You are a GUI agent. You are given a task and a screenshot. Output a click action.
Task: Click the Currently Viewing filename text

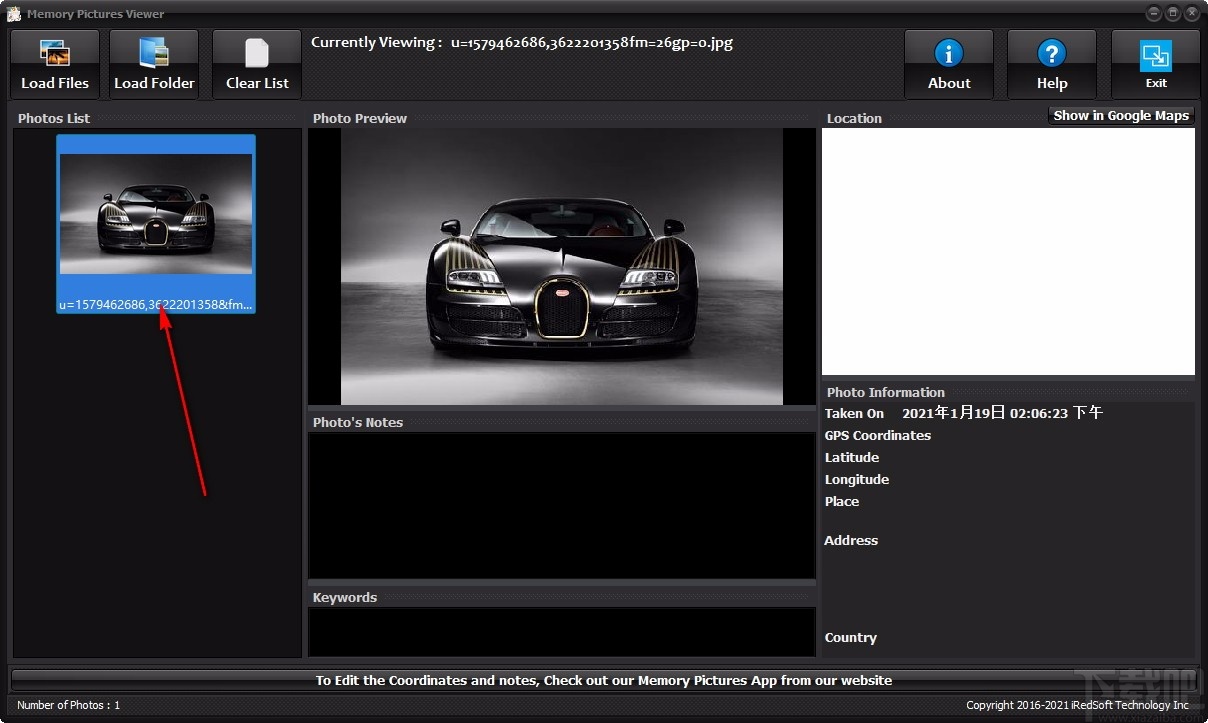[x=591, y=43]
